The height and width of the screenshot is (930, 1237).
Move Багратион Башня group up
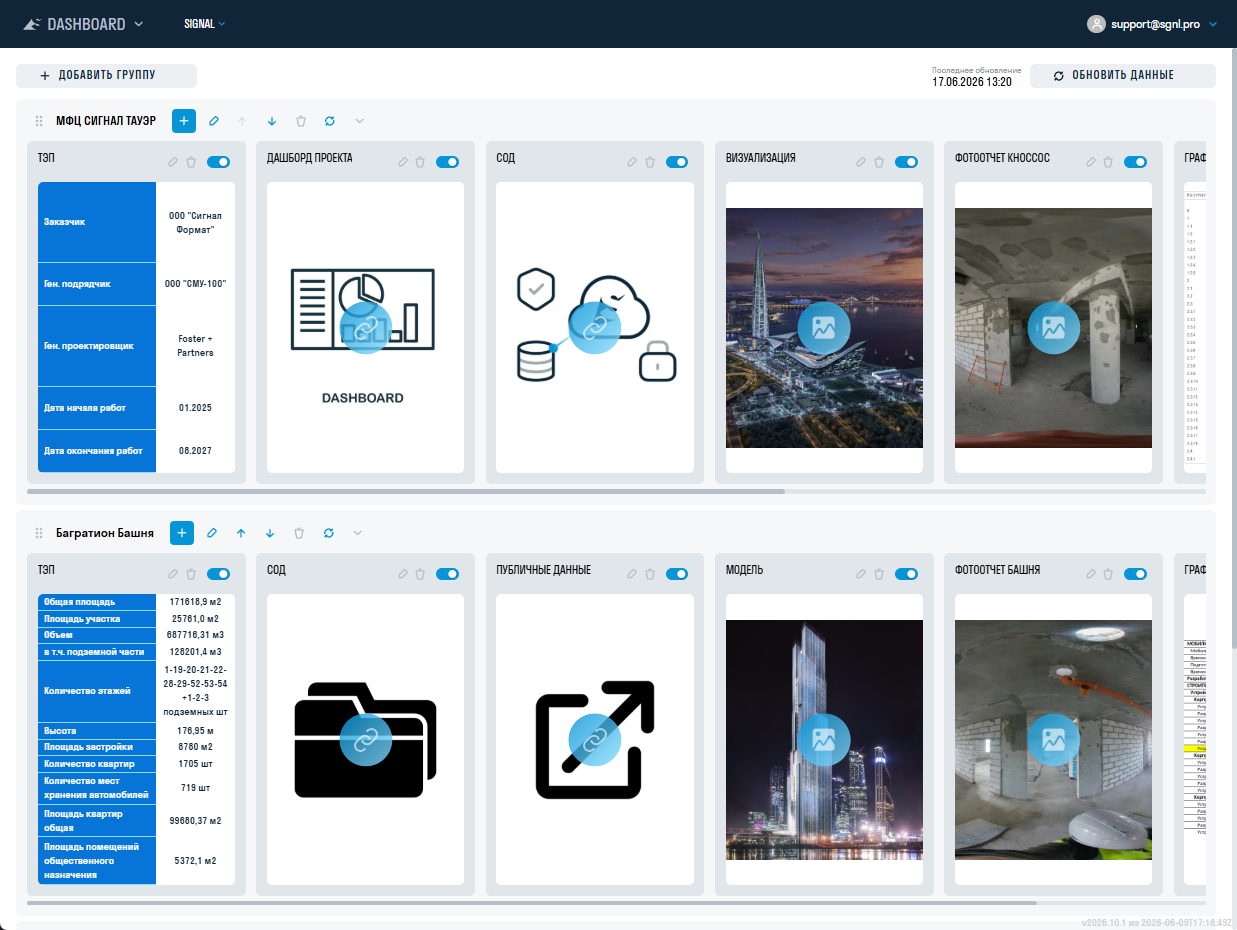pyautogui.click(x=241, y=533)
